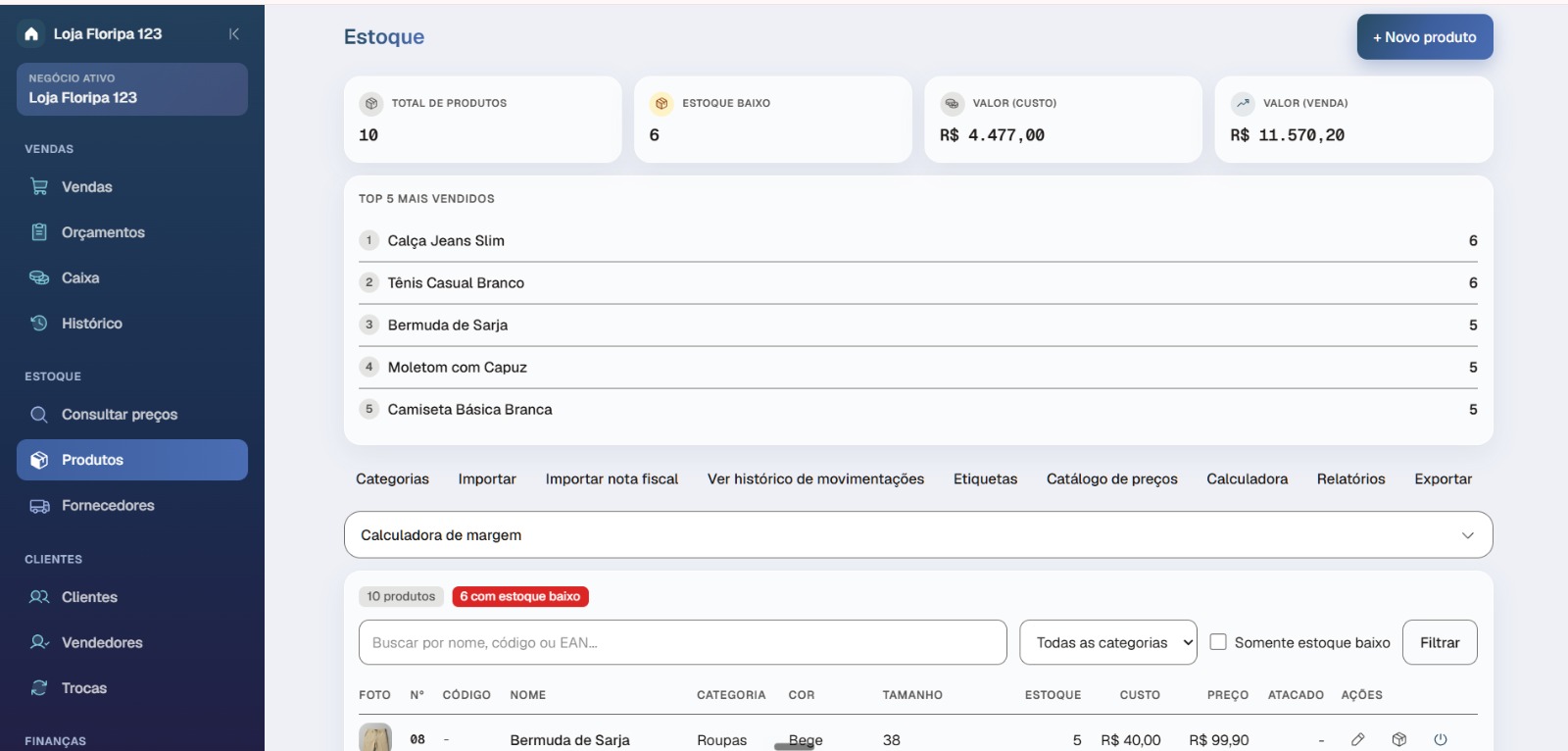Open Vendas from the sidebar cart icon

pos(39,186)
